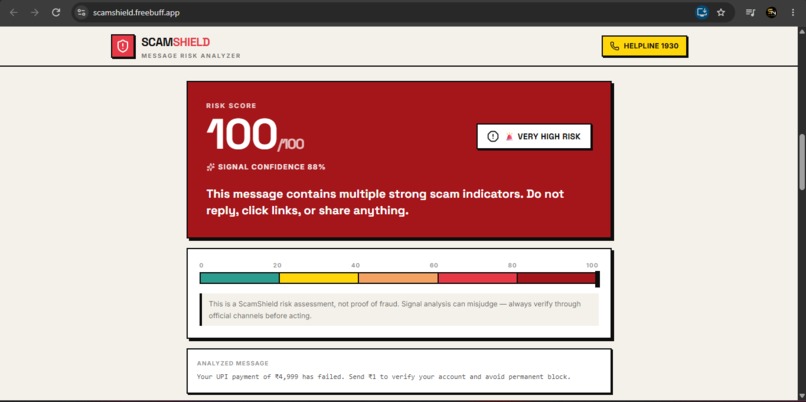This screenshot has width=806, height=402.
Task: Click the green 0-20 risk meter segment
Action: point(240,278)
